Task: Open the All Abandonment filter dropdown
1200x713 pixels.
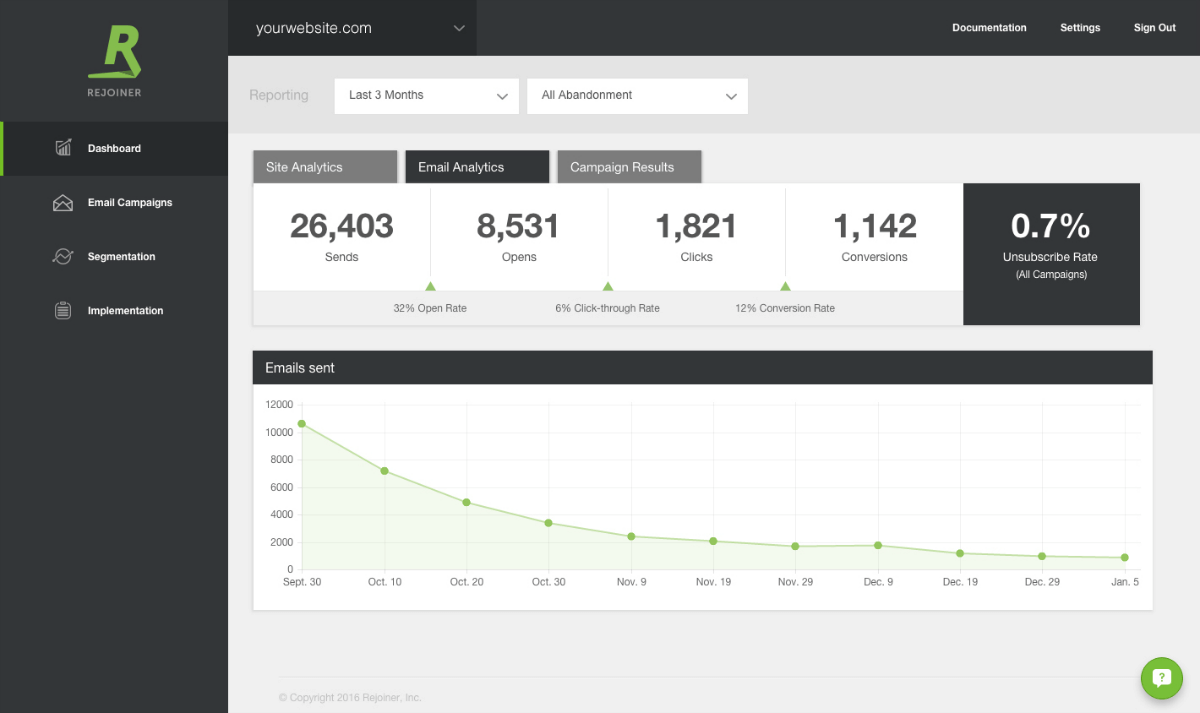Action: click(x=637, y=95)
